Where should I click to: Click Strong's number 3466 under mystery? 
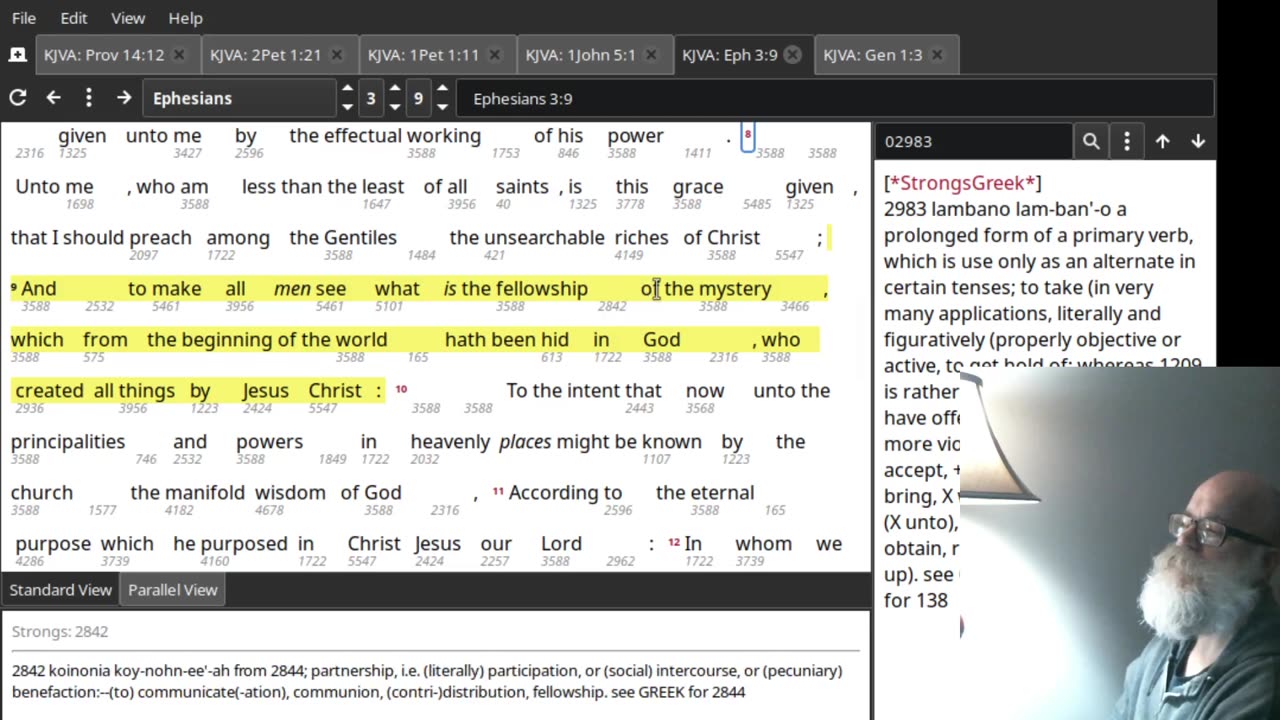pos(795,306)
